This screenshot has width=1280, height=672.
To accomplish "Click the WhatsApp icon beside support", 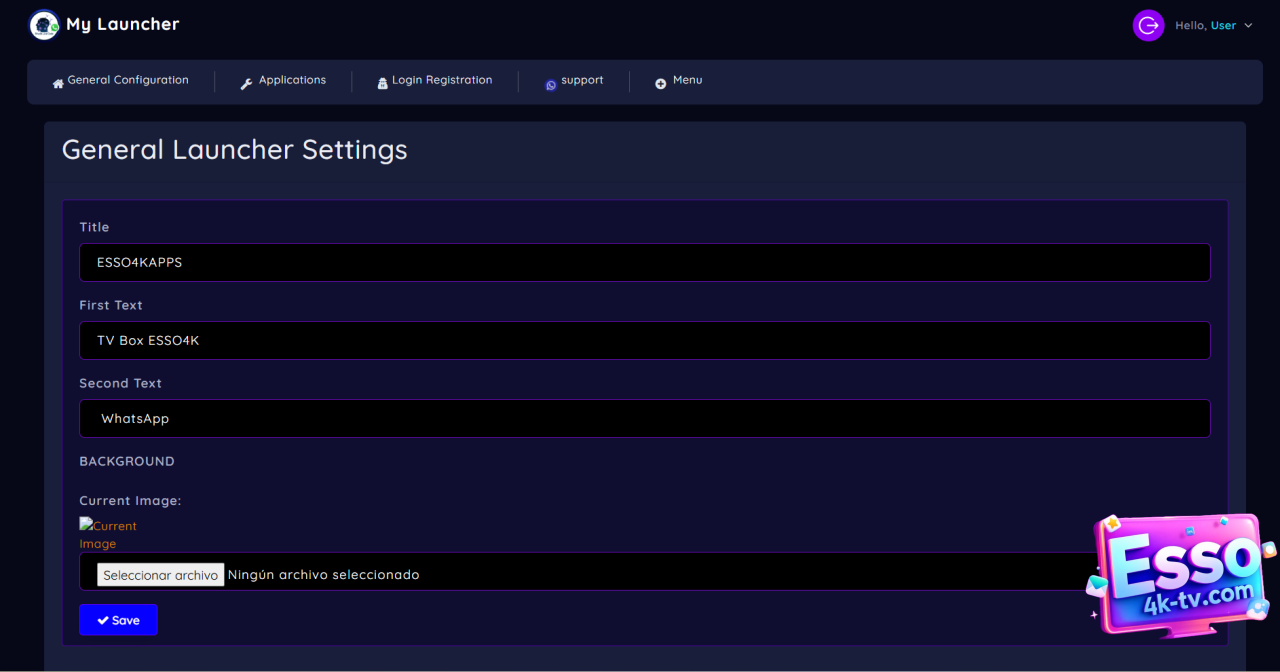I will click(550, 85).
